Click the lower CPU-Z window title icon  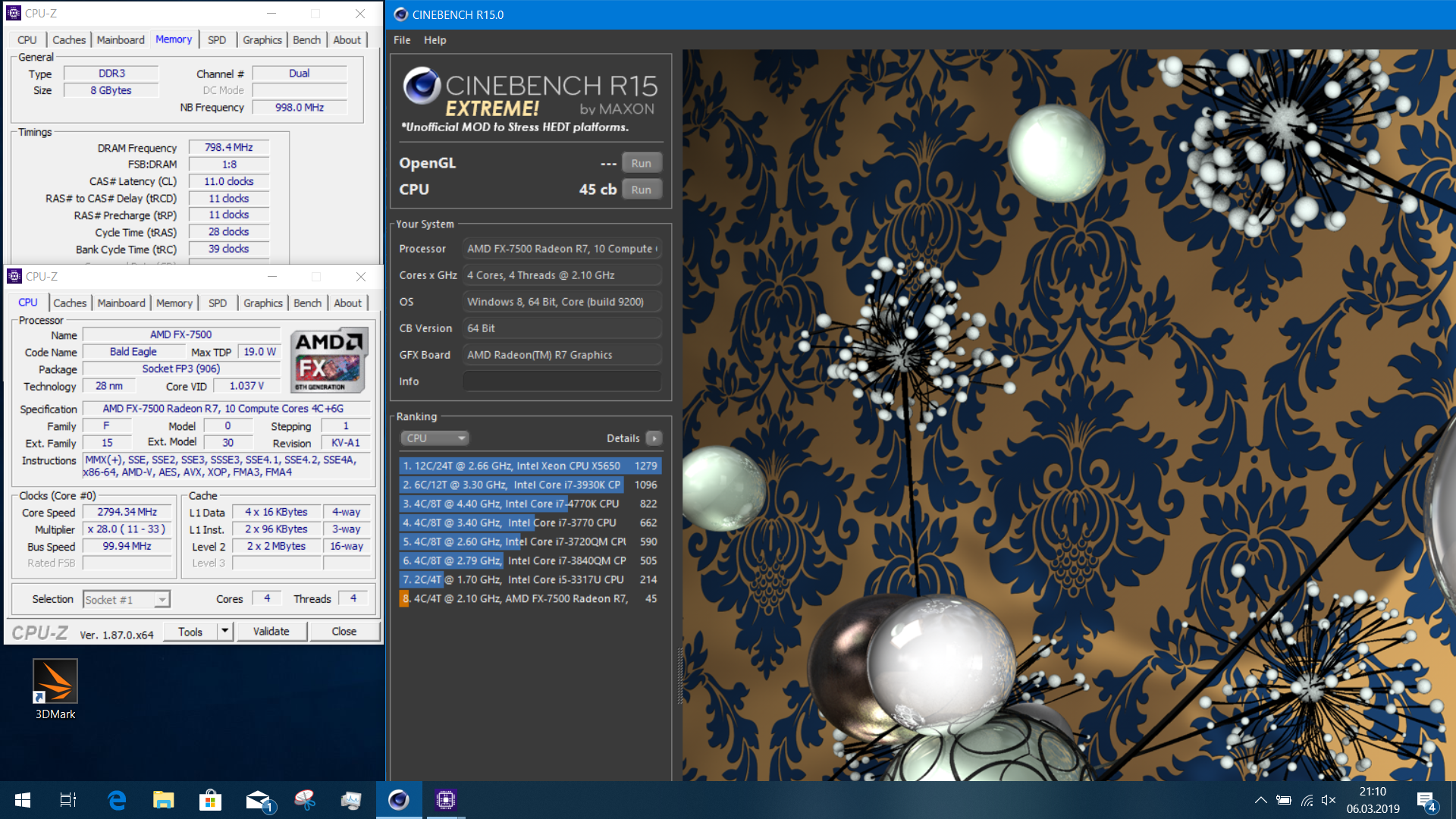pyautogui.click(x=14, y=276)
